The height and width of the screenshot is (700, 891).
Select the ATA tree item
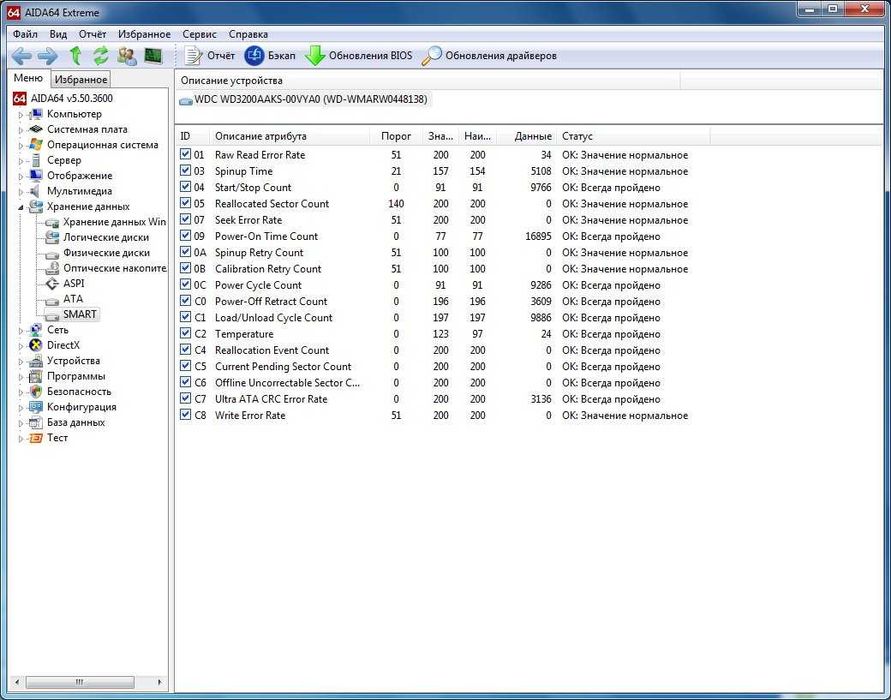(x=73, y=299)
